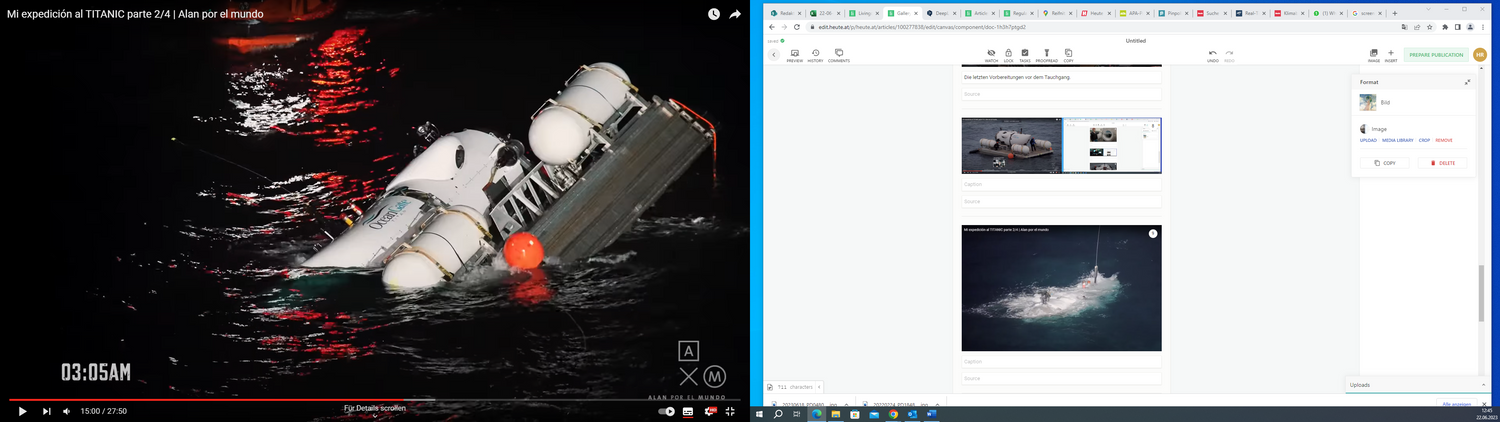Toggle subtitles on the video player
The image size is (1500, 422).
click(x=686, y=411)
